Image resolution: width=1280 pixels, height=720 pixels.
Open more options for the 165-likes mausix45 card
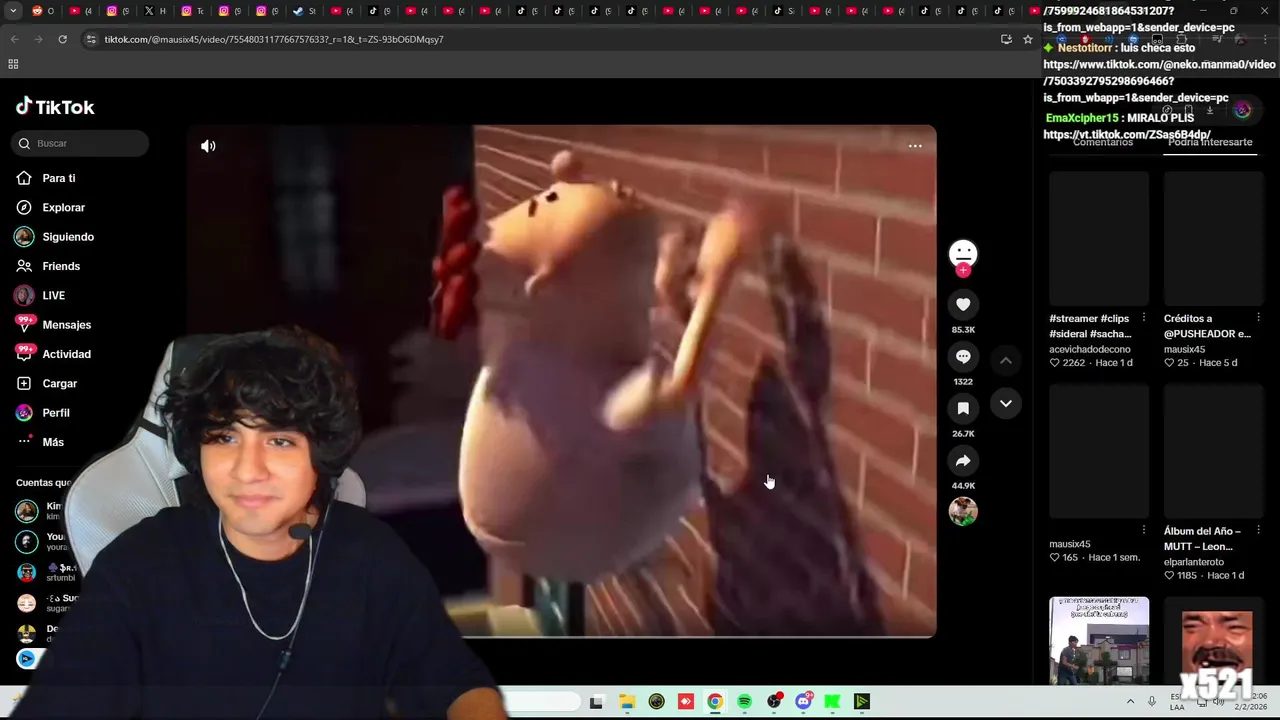pos(1144,531)
